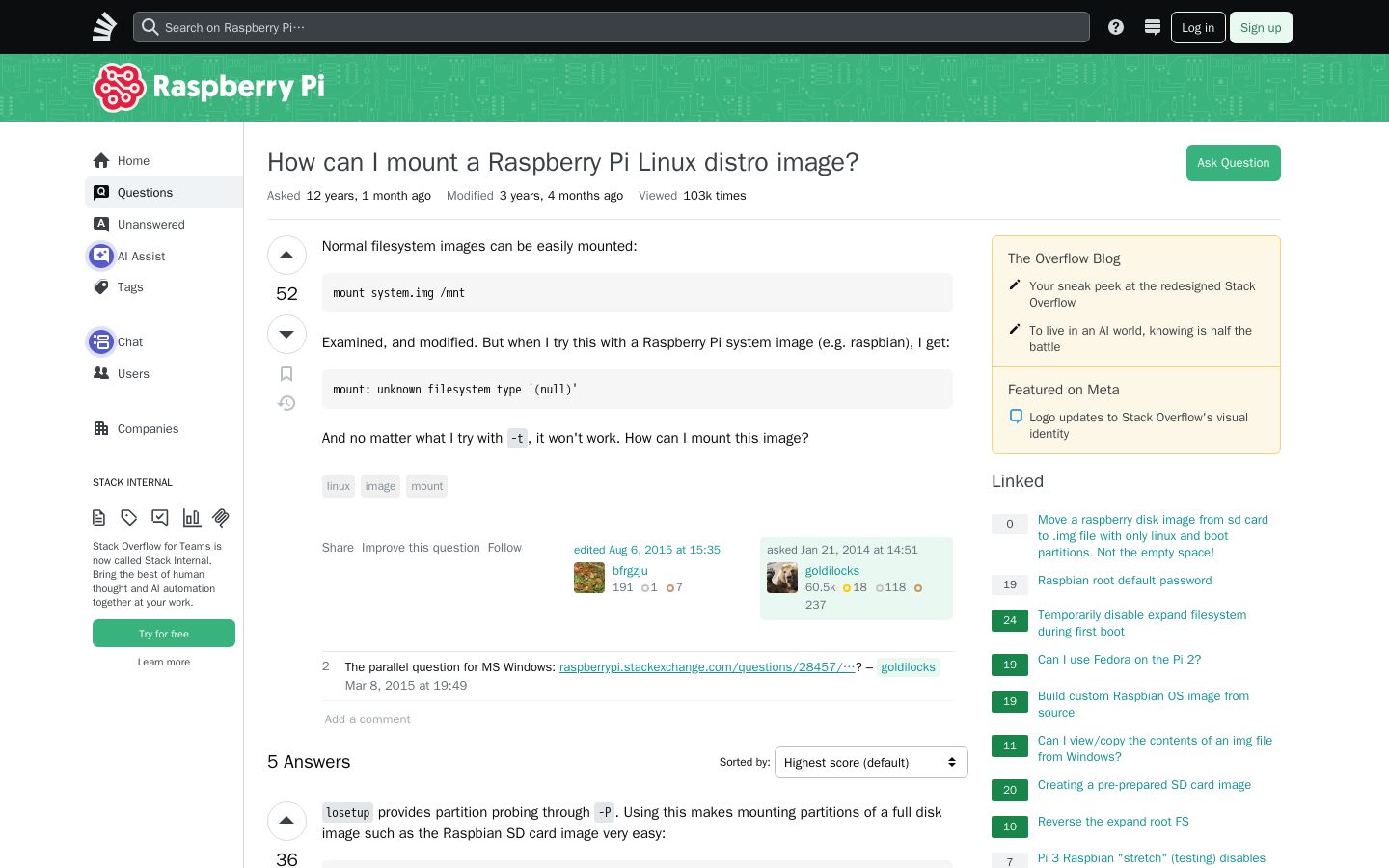
Task: Click the Raspberry Pi site logo
Action: (x=208, y=87)
